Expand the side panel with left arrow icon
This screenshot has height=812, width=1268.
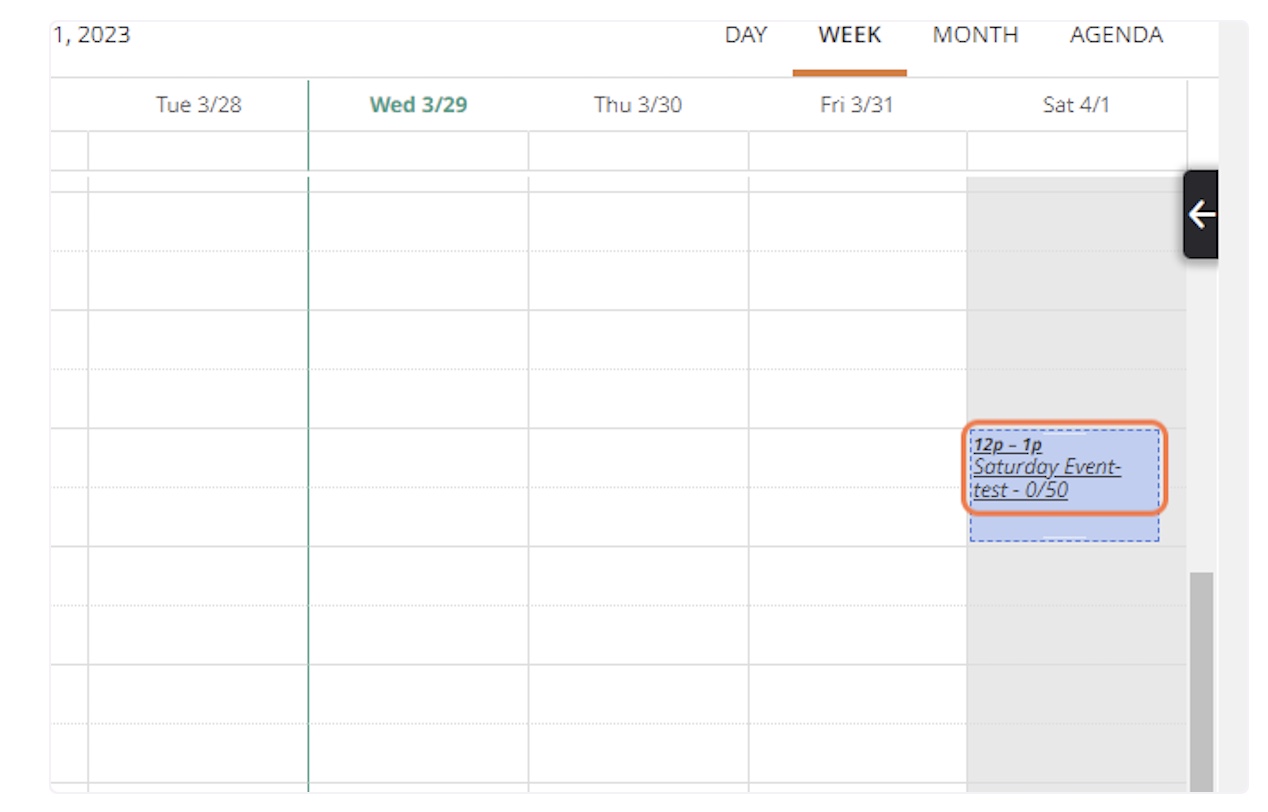[1201, 215]
